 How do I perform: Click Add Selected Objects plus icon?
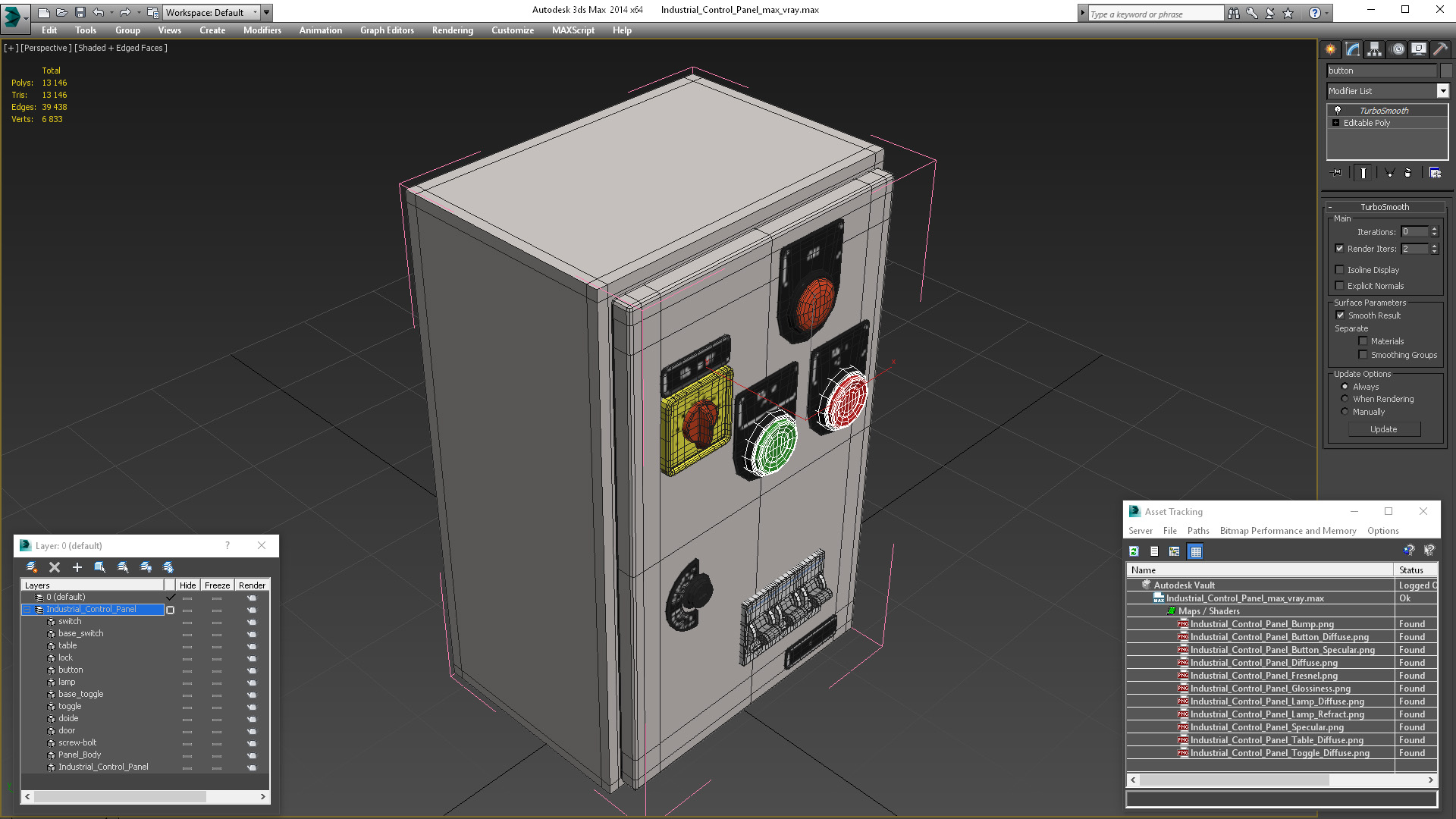pos(77,567)
